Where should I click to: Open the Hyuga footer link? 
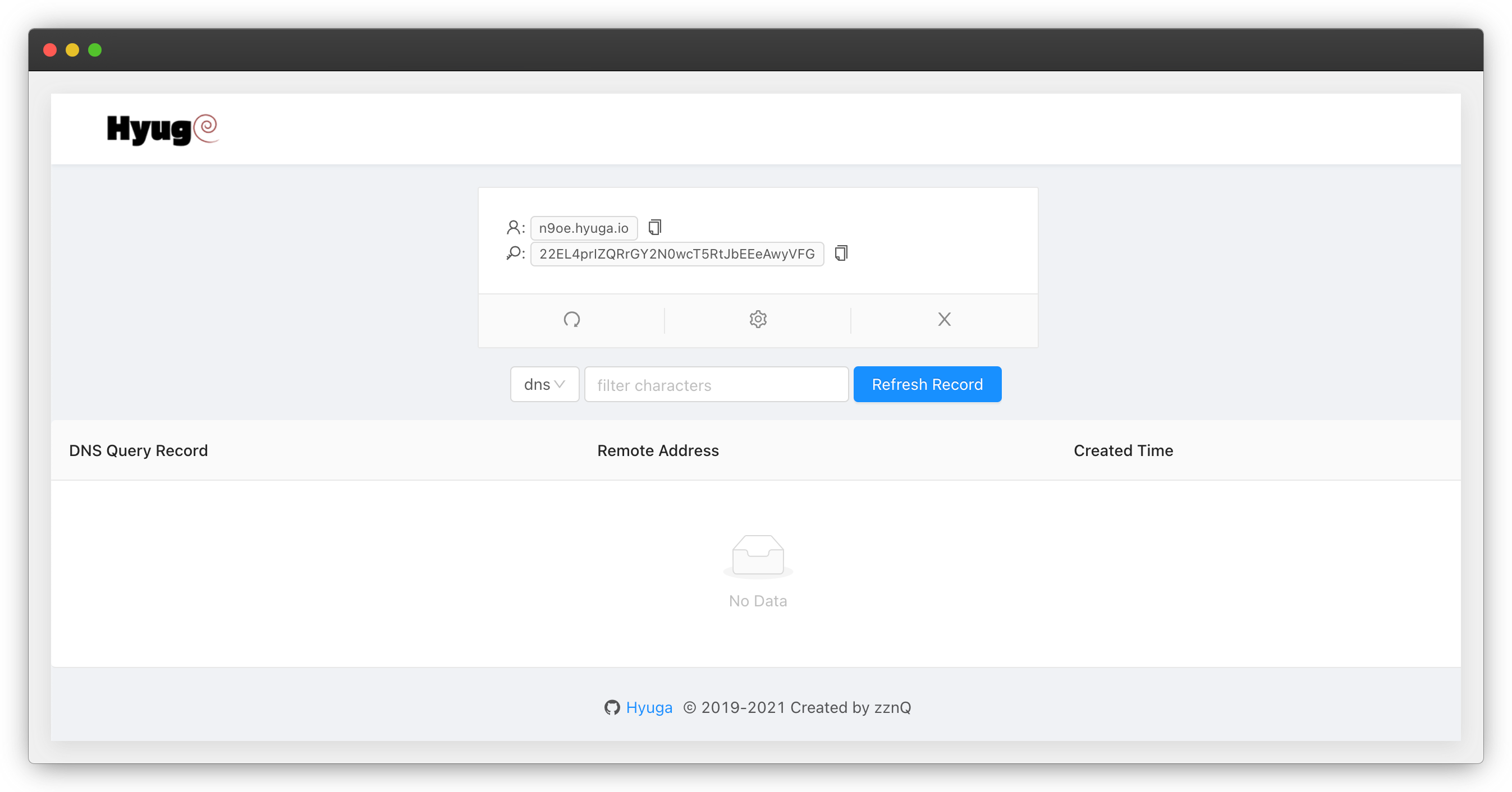pyautogui.click(x=649, y=707)
